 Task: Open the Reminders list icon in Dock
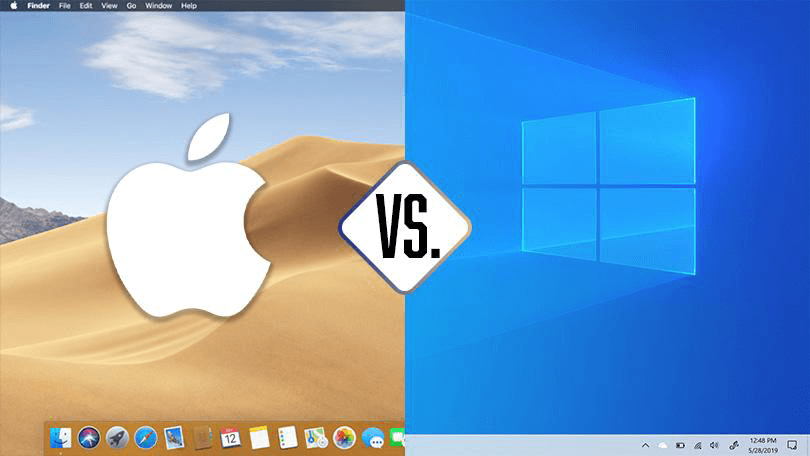coord(287,438)
